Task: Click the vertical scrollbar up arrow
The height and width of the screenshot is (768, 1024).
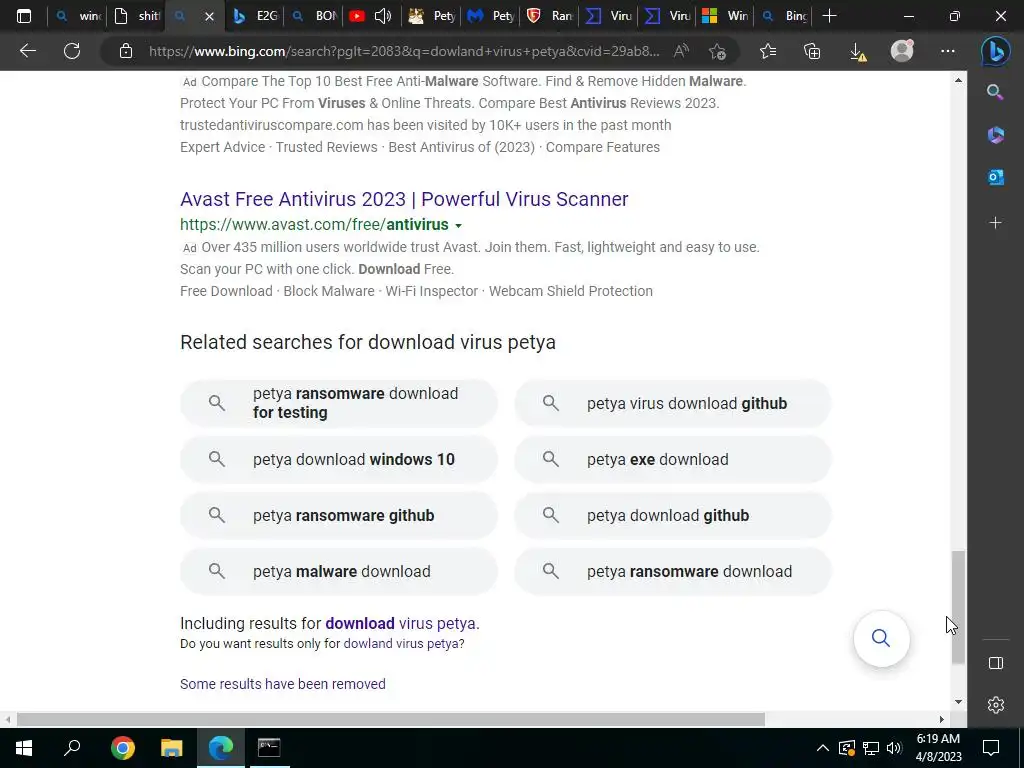Action: pyautogui.click(x=958, y=80)
